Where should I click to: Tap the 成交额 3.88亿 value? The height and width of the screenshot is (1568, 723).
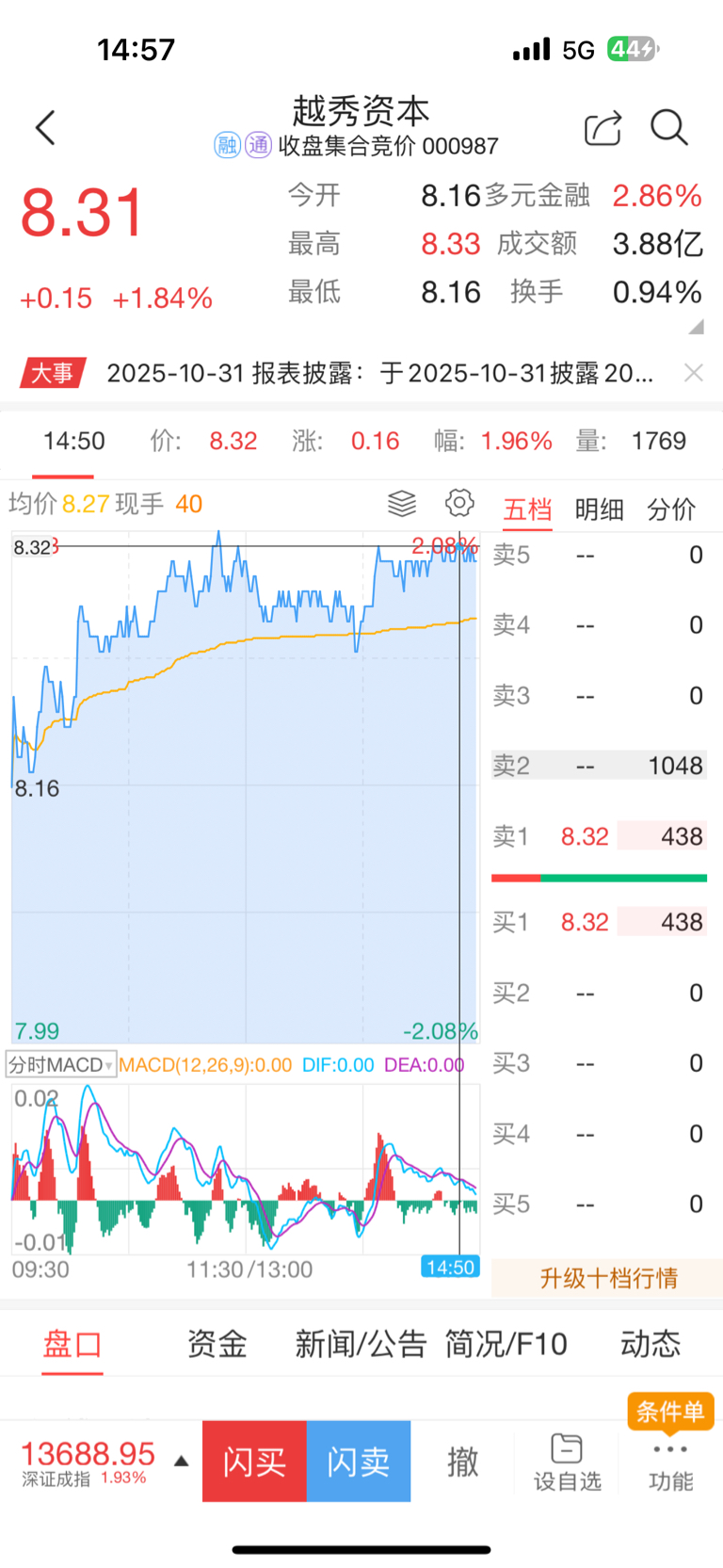(658, 244)
